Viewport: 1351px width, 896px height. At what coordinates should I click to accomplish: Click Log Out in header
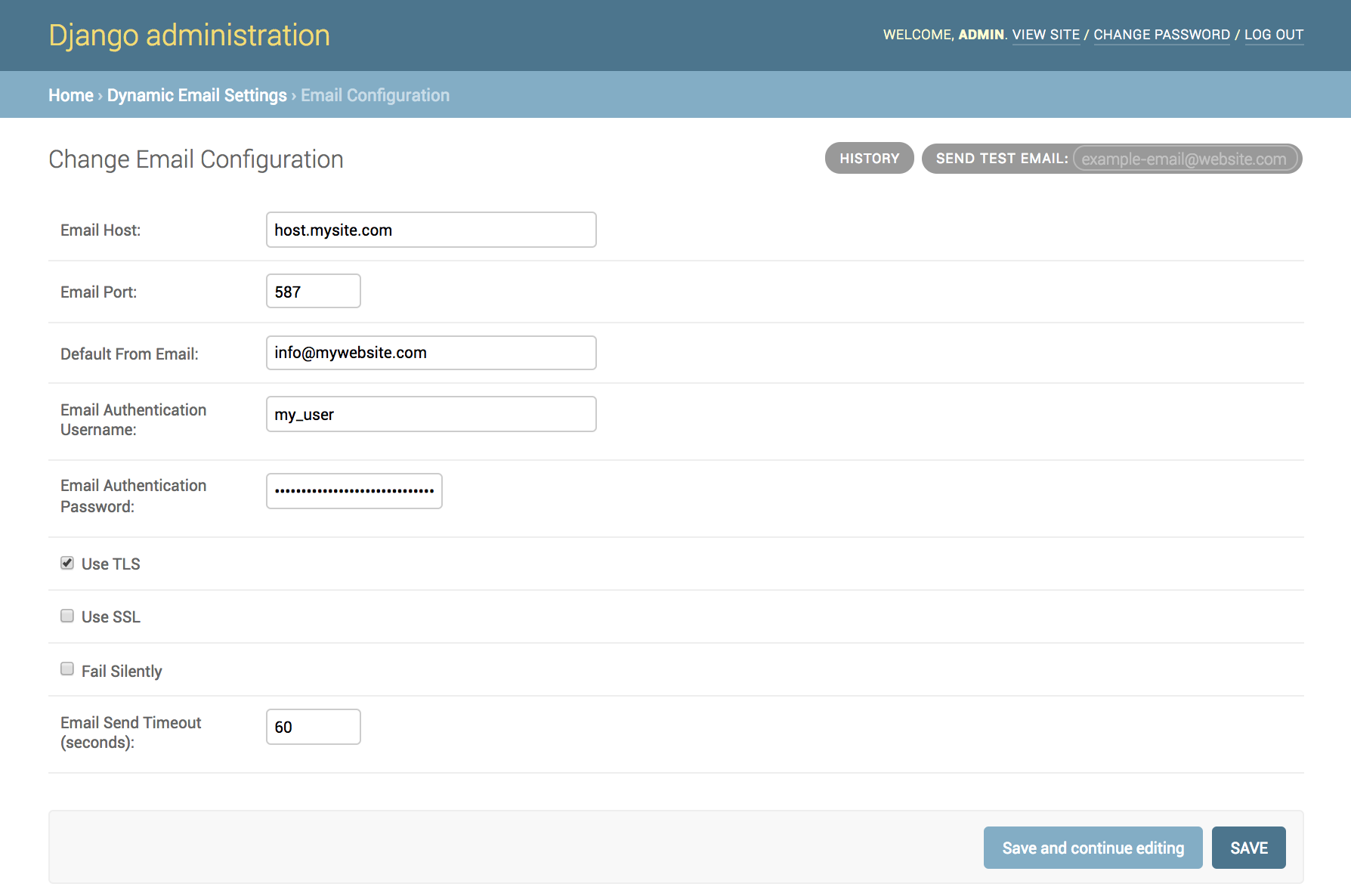tap(1273, 35)
